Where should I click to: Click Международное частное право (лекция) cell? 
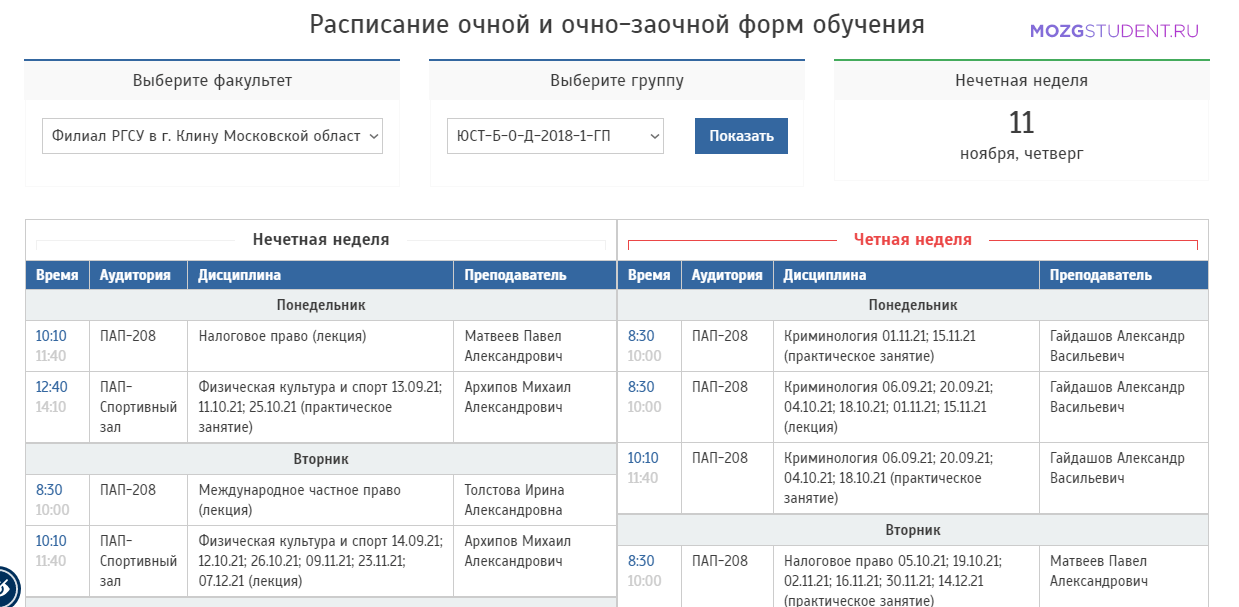(320, 500)
